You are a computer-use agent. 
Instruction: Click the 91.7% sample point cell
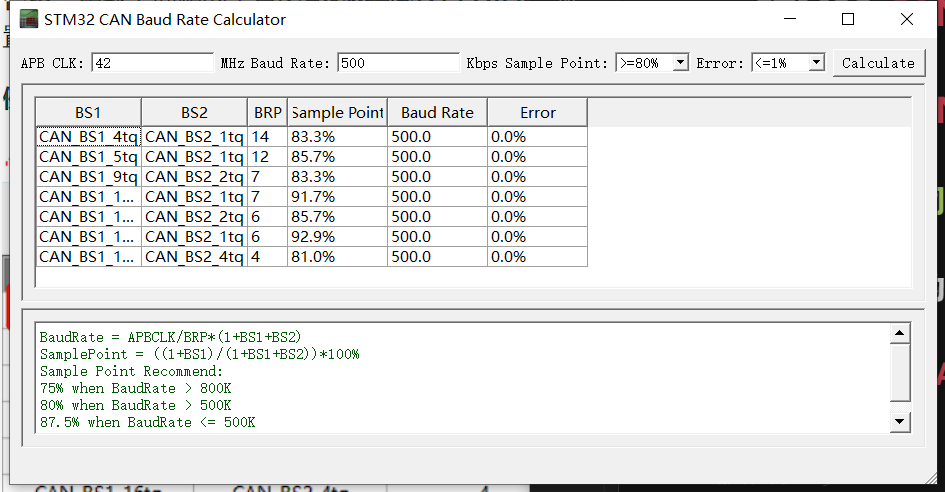click(x=338, y=197)
